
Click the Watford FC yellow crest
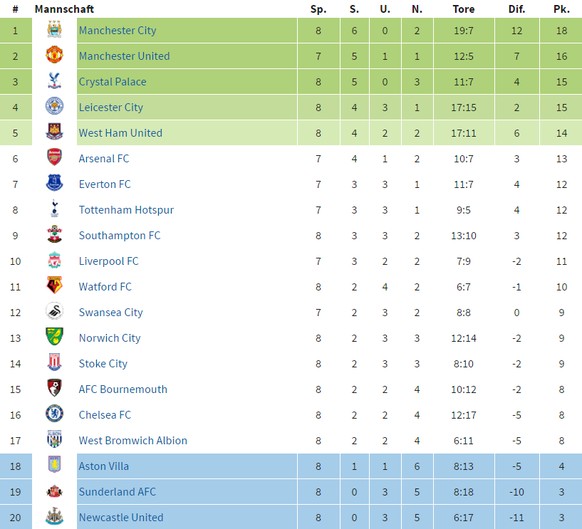tap(54, 285)
